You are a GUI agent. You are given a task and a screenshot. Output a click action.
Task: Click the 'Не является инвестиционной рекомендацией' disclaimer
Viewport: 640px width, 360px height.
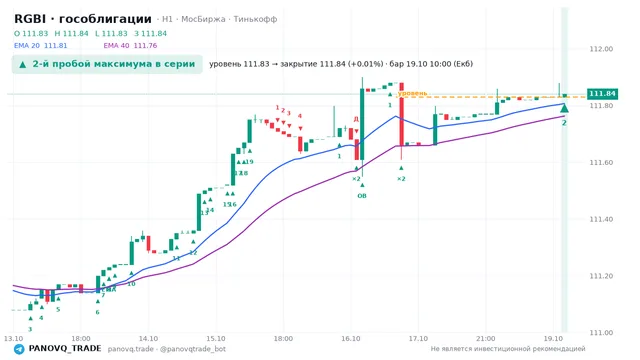pyautogui.click(x=508, y=349)
